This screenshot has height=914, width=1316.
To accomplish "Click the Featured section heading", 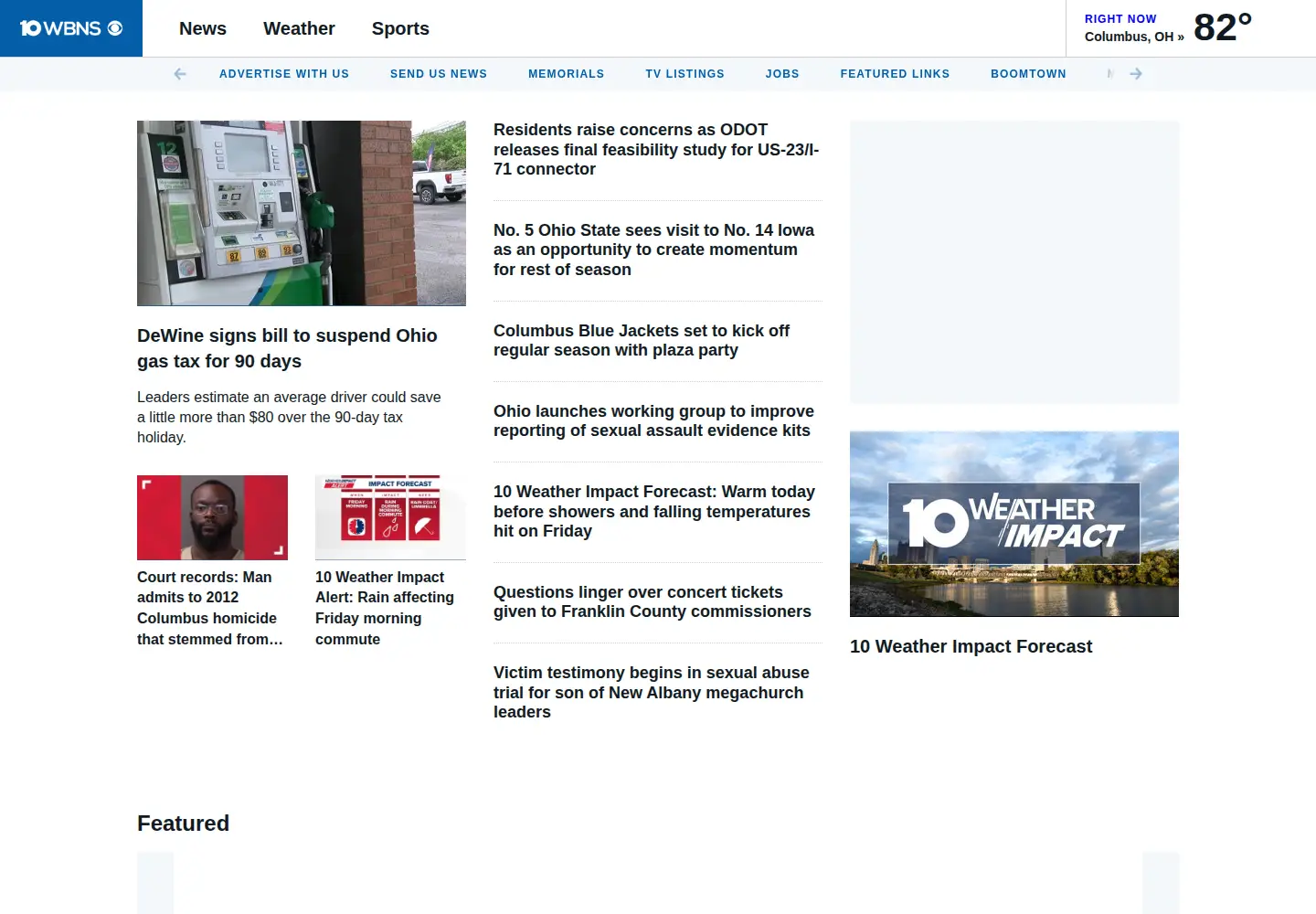I will tap(183, 824).
